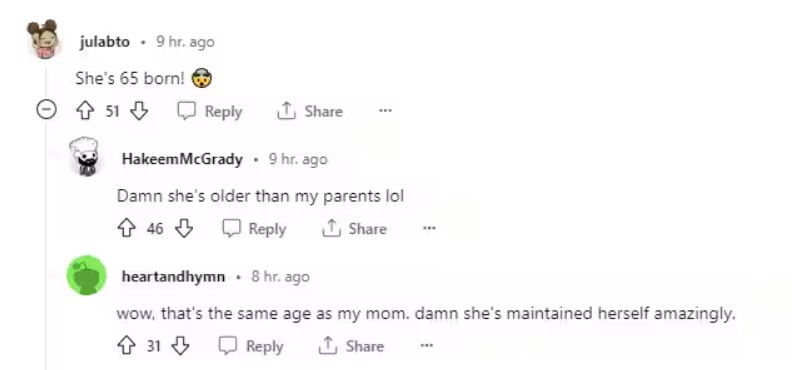
Task: Share HakeemMcGrady's comment
Action: (354, 229)
